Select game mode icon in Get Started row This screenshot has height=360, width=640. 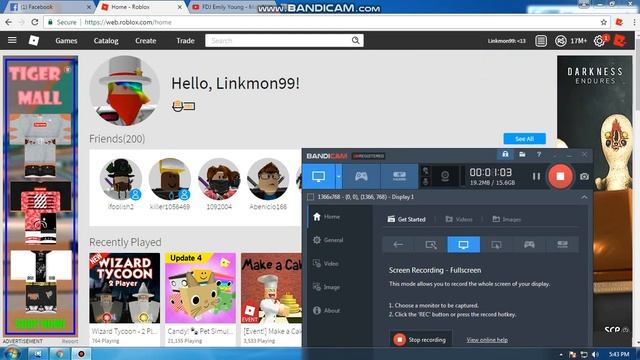click(529, 244)
